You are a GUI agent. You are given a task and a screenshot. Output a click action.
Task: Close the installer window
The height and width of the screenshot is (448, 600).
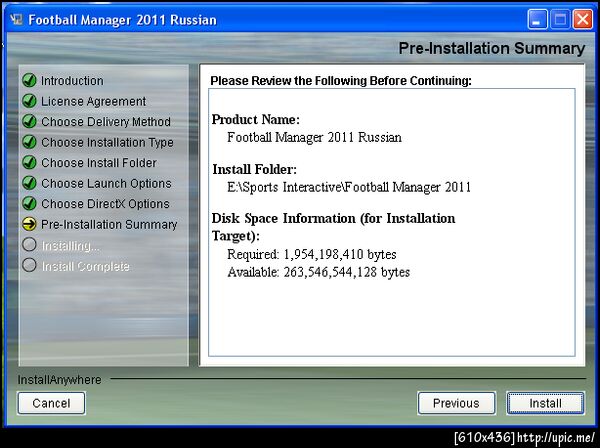(x=582, y=19)
